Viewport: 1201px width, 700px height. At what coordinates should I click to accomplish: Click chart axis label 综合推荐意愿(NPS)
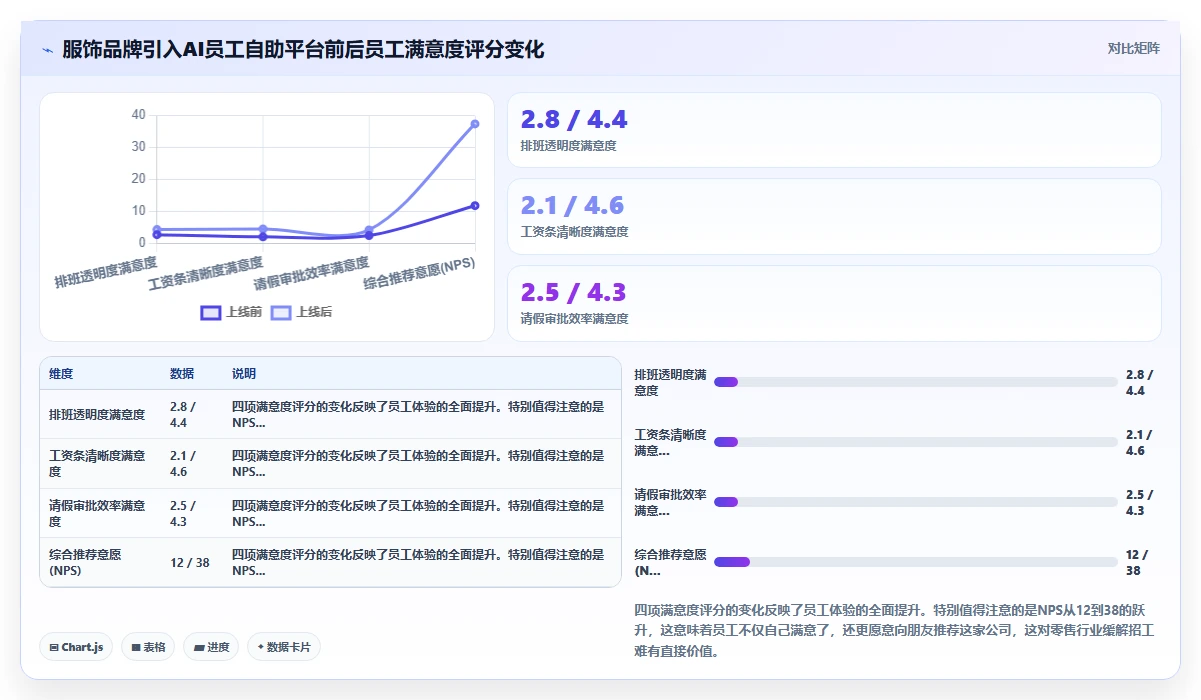pyautogui.click(x=420, y=273)
